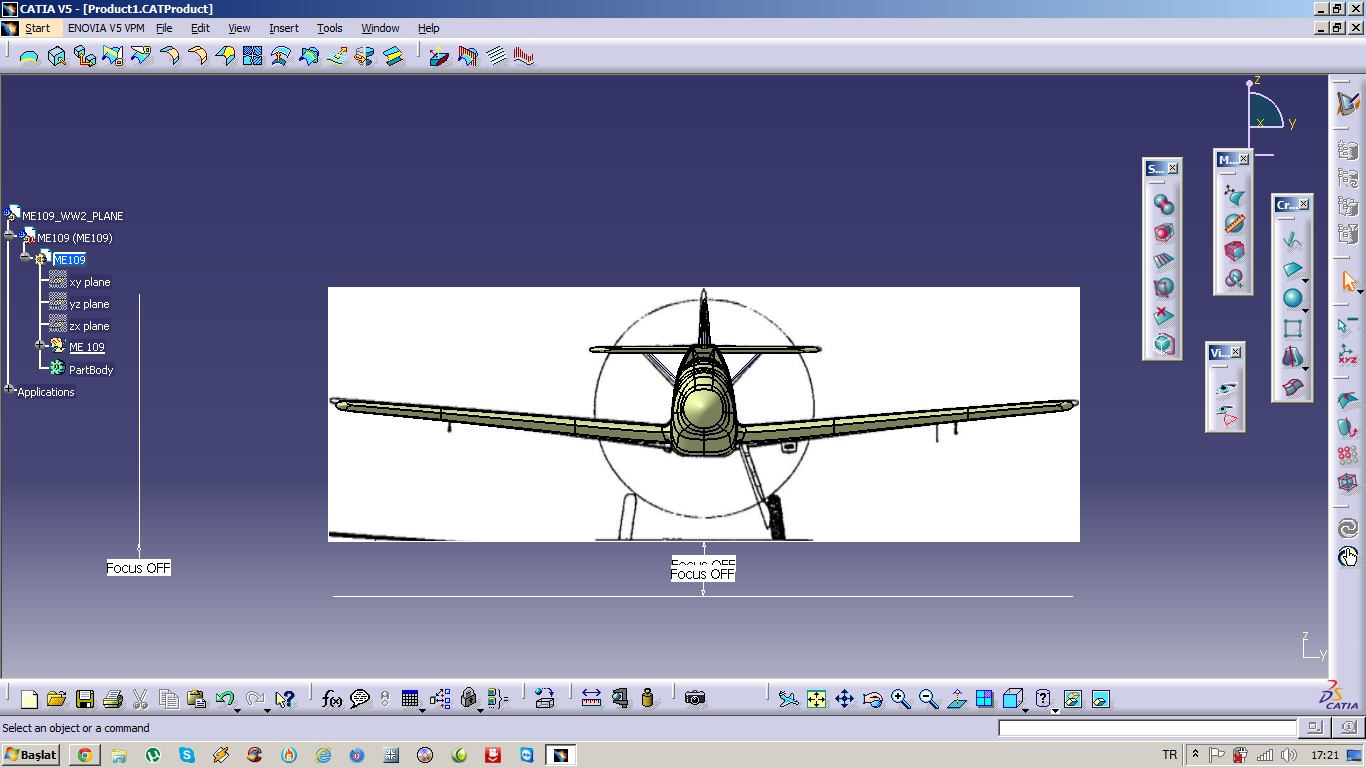Click the four-point square patch icon in Cr... toolbar
Viewport: 1366px width, 768px height.
1292,328
